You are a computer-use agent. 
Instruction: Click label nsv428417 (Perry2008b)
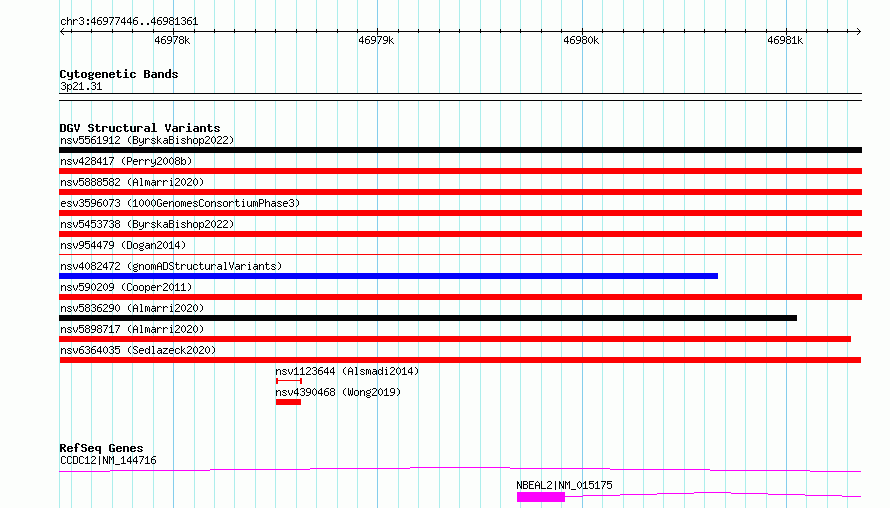click(126, 161)
